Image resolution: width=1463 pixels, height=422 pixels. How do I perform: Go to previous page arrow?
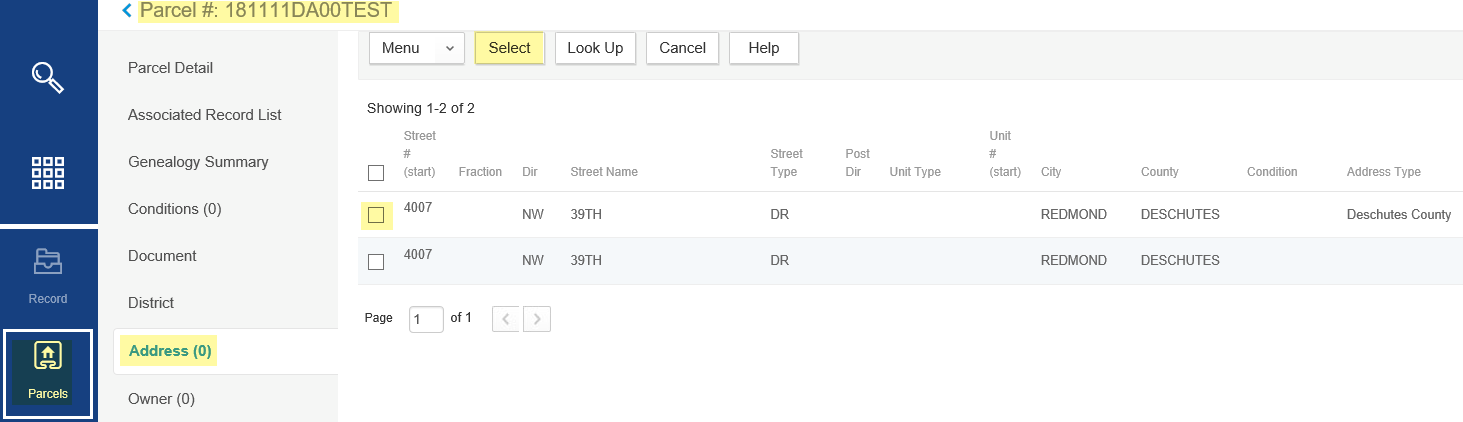(x=506, y=319)
